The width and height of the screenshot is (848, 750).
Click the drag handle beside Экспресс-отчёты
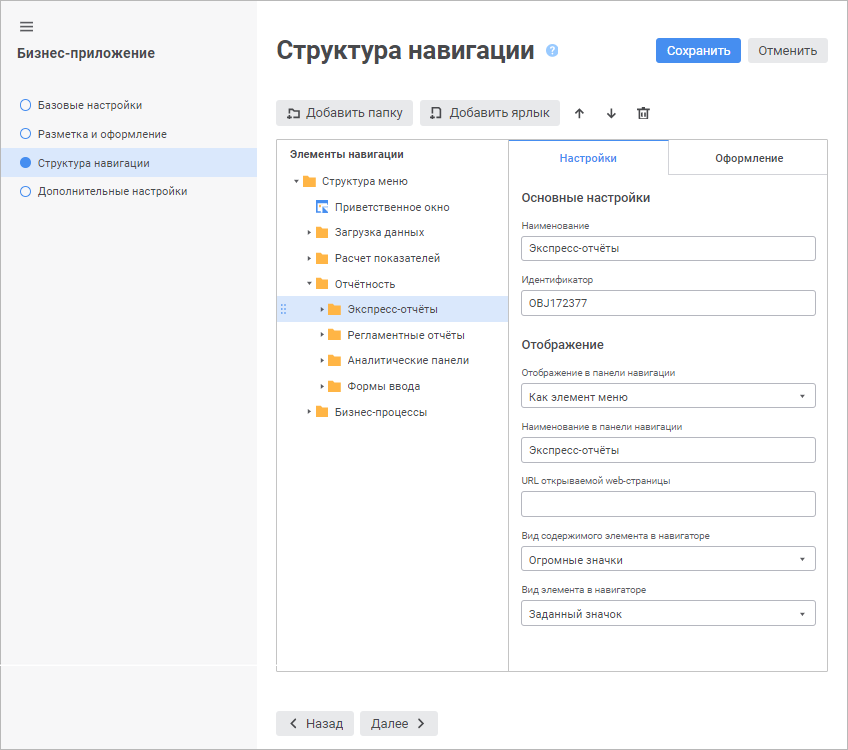click(283, 309)
